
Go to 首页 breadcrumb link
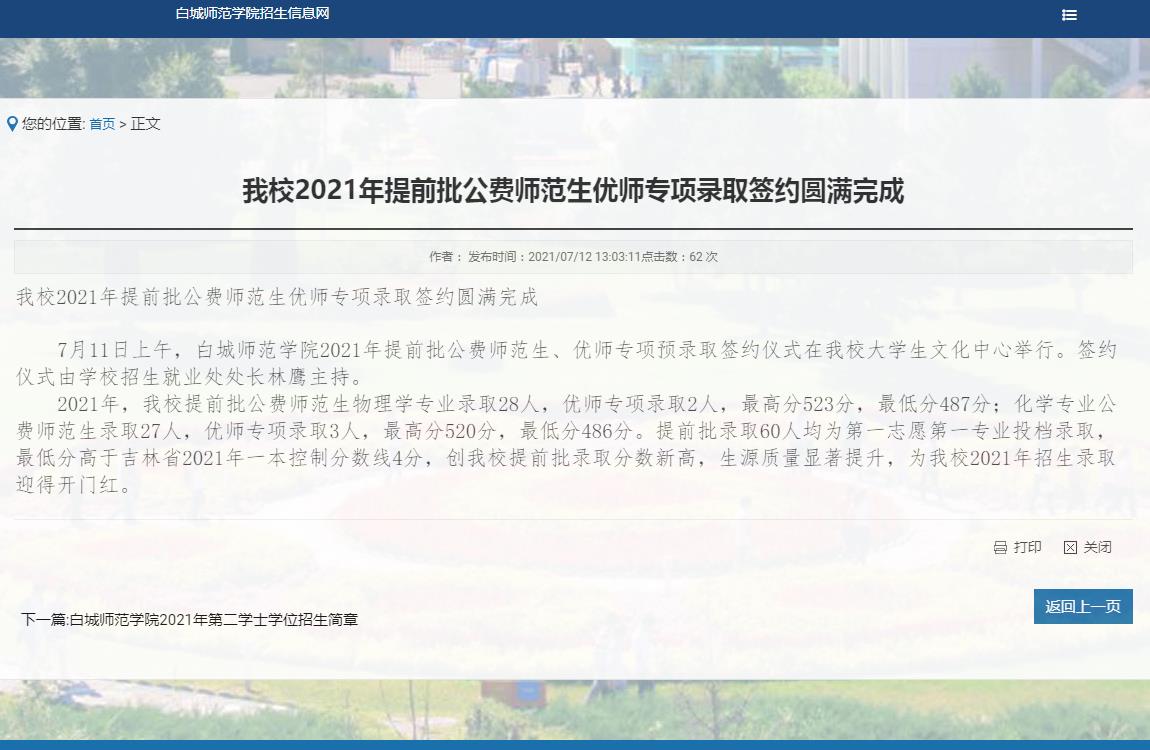tap(102, 124)
